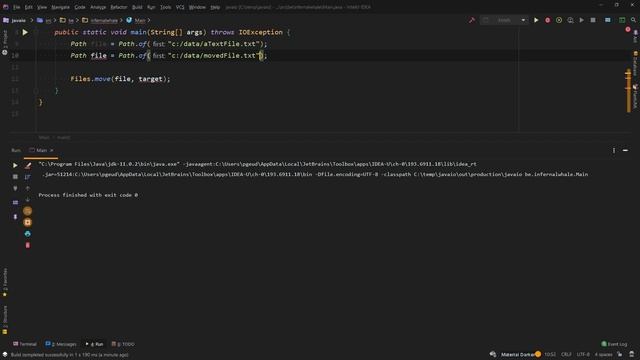The width and height of the screenshot is (640, 360).
Task: Click the CRLF line separator indicator
Action: click(566, 354)
